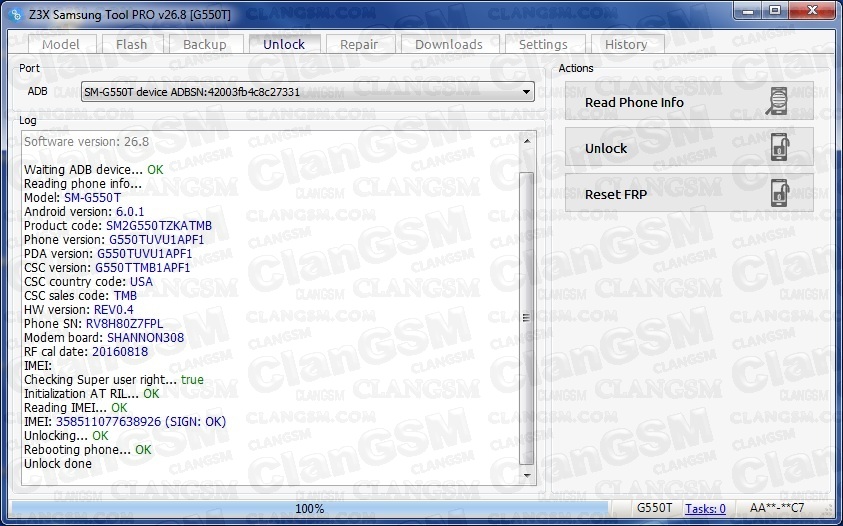Click the PDA version G550TUVU1APF1 line
Screen dimensions: 843x526
click(x=108, y=254)
